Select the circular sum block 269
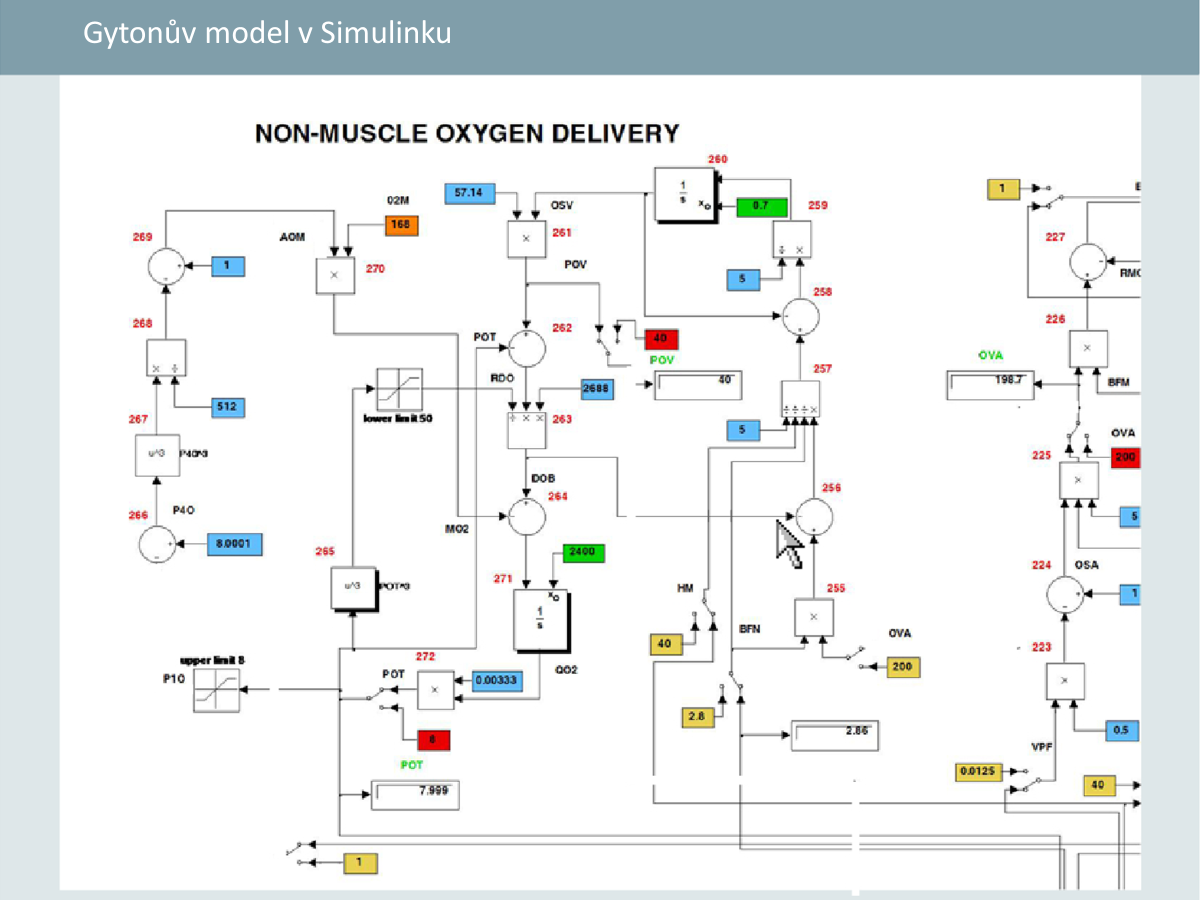 pos(166,267)
